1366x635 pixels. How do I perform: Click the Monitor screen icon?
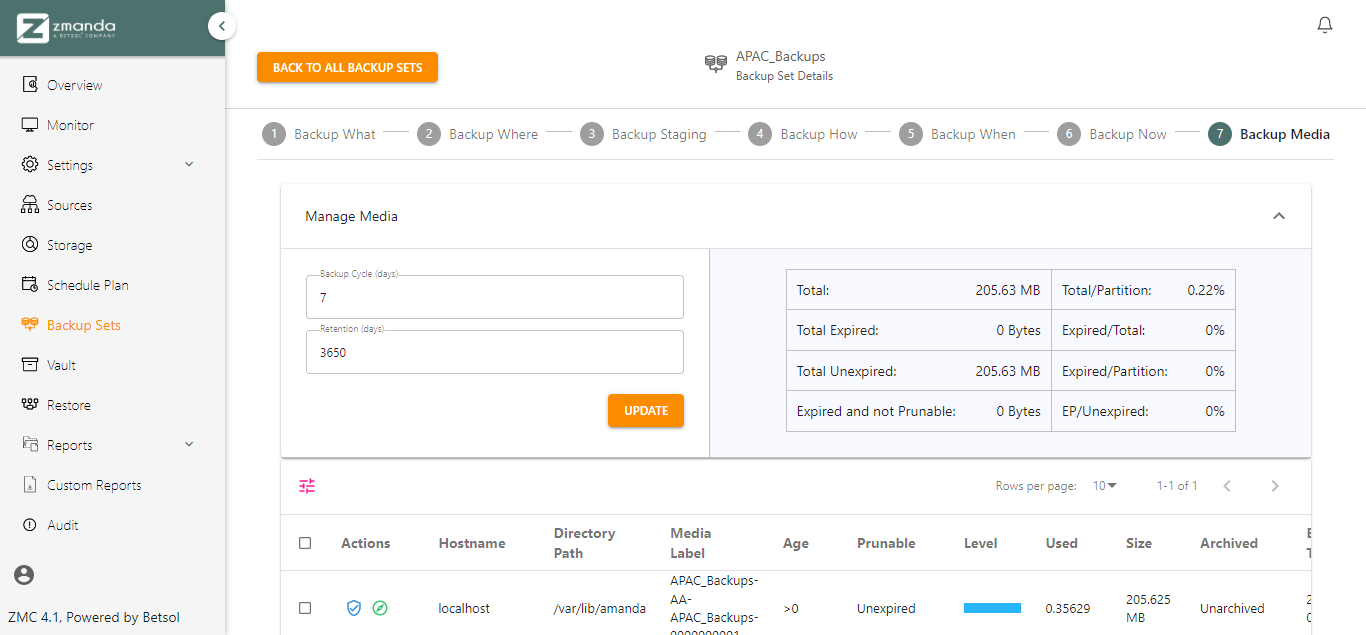(x=30, y=125)
